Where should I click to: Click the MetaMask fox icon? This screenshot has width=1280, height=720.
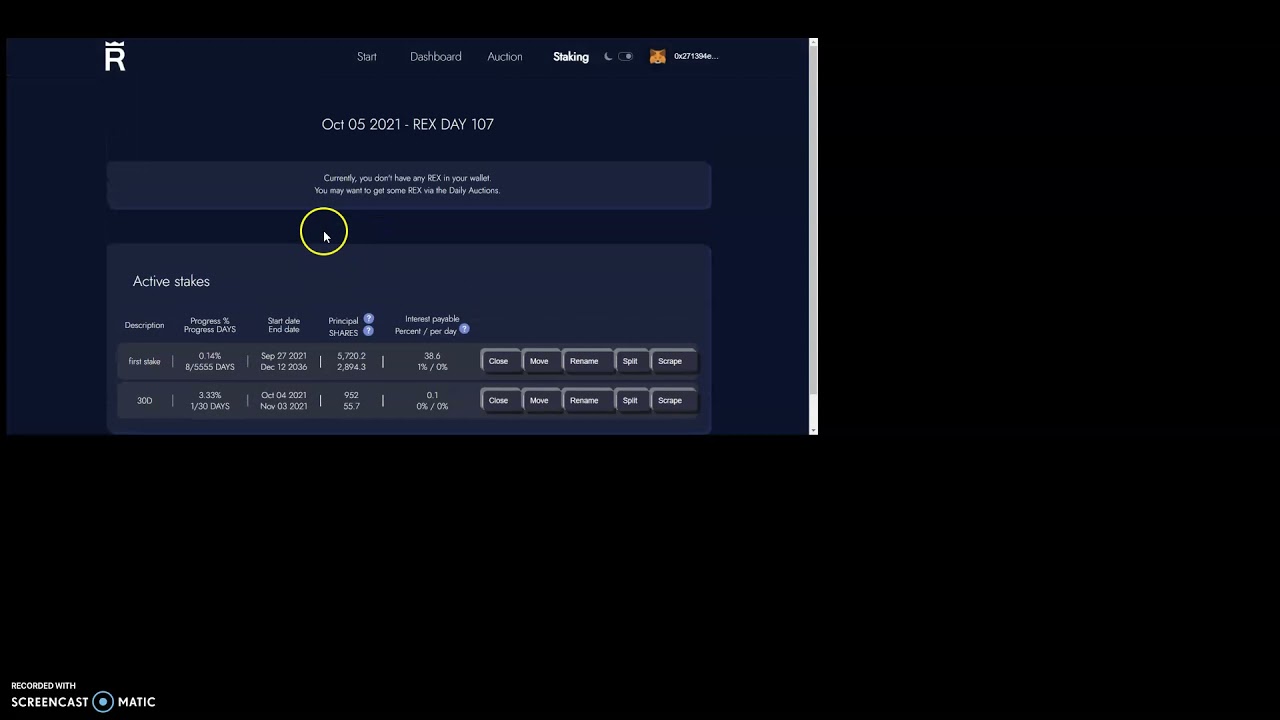658,57
